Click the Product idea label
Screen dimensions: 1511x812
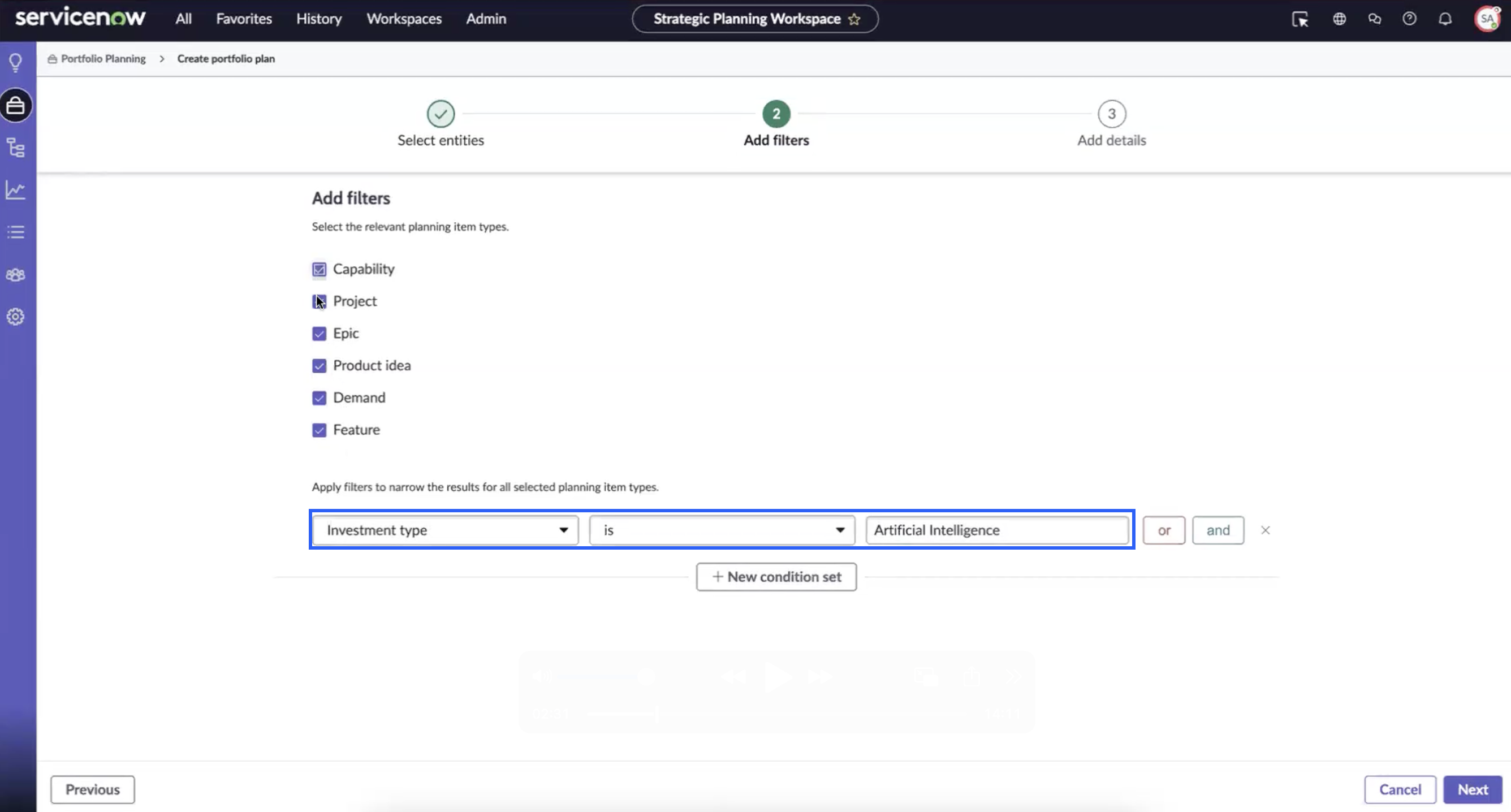pyautogui.click(x=372, y=365)
